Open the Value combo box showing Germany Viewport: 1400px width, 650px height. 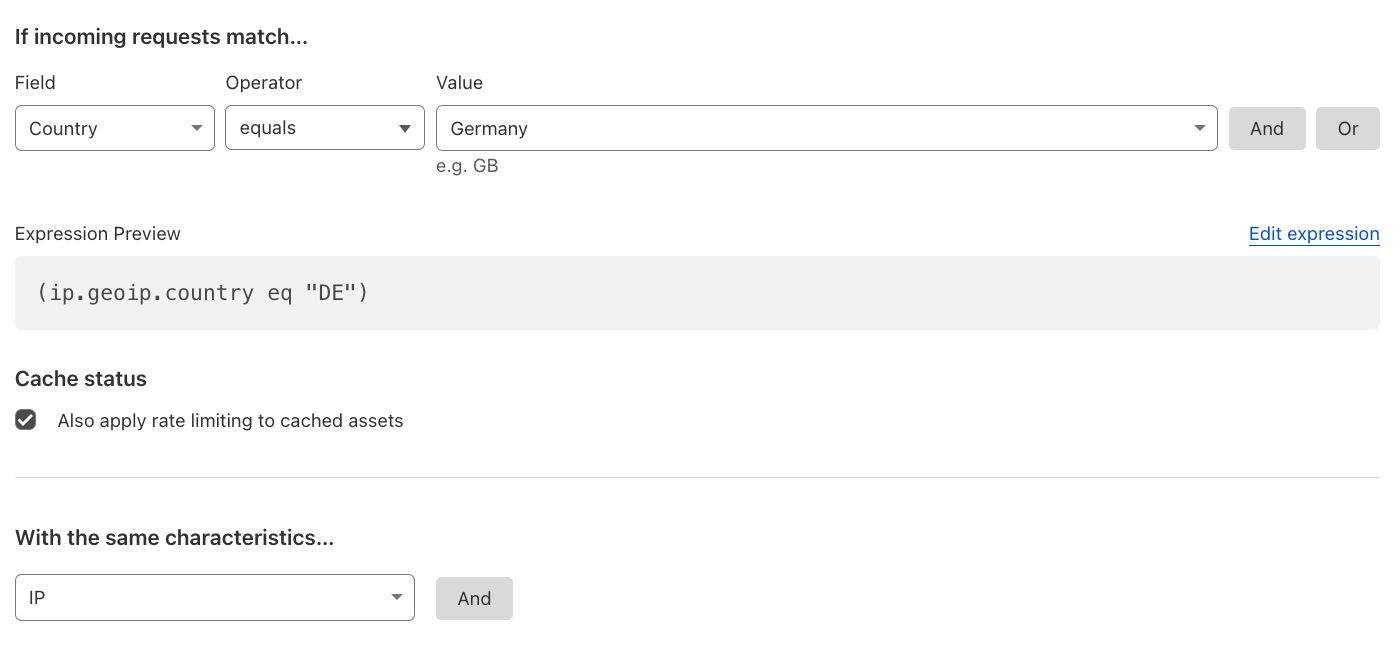pos(827,128)
